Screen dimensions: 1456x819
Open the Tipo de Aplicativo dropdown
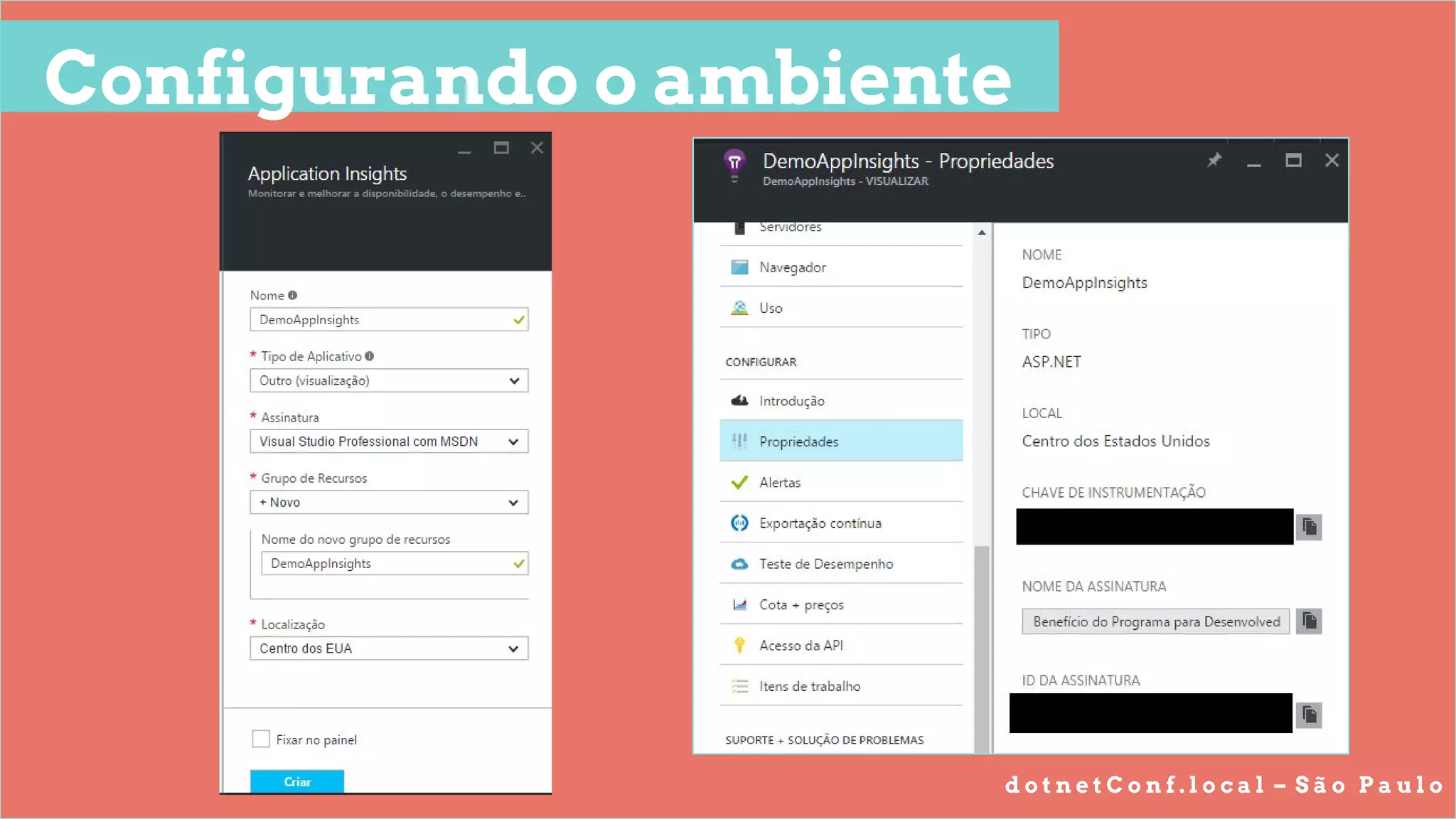click(389, 380)
